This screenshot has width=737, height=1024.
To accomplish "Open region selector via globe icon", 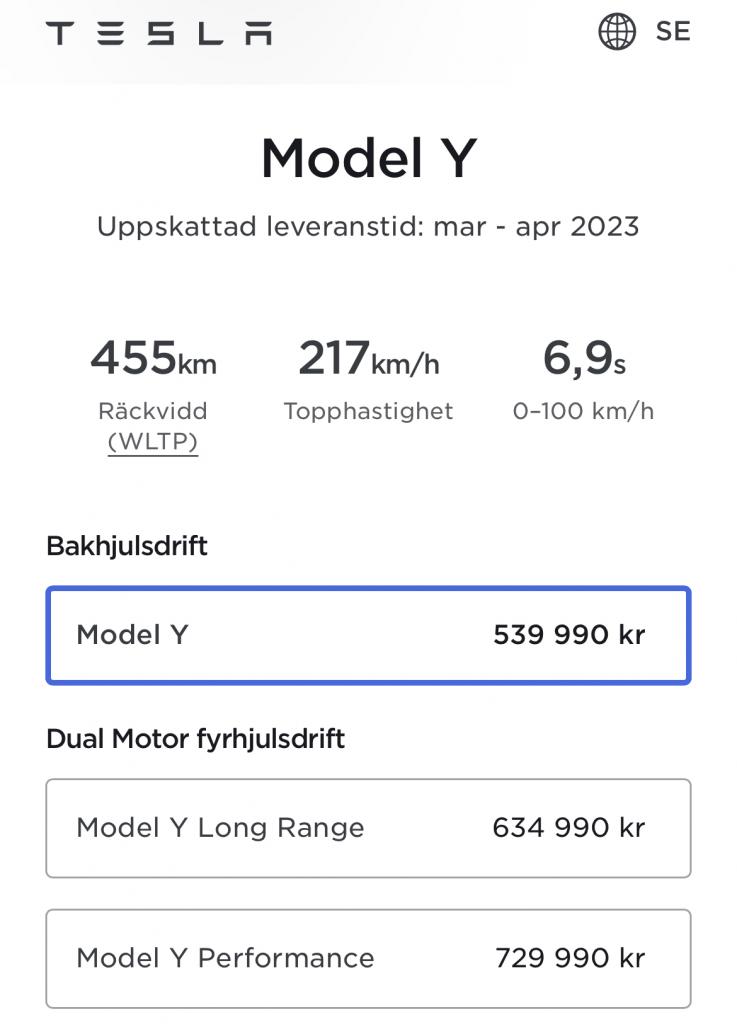I will click(x=617, y=32).
